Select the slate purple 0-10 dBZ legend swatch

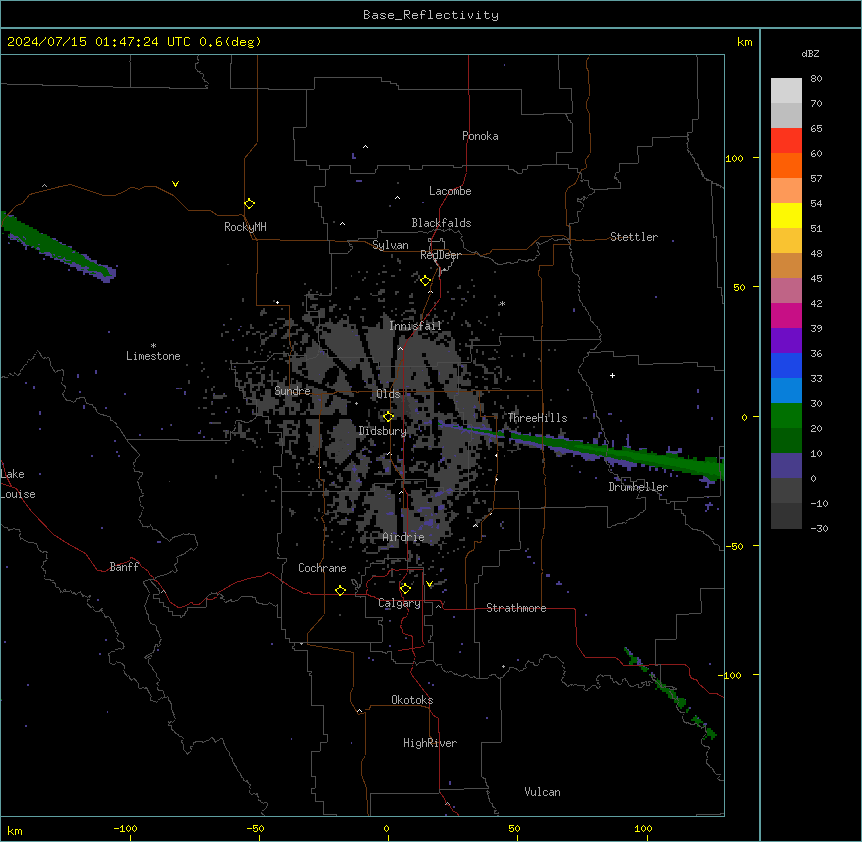786,466
